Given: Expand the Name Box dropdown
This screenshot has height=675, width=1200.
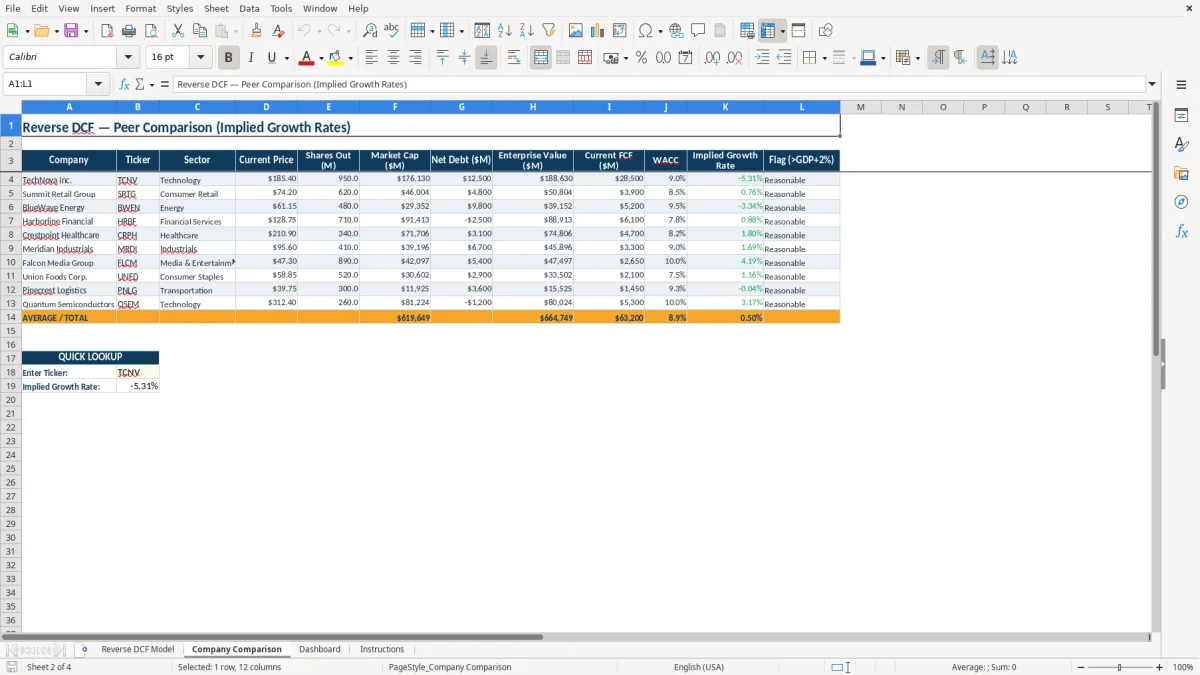Looking at the screenshot, I should coord(98,84).
